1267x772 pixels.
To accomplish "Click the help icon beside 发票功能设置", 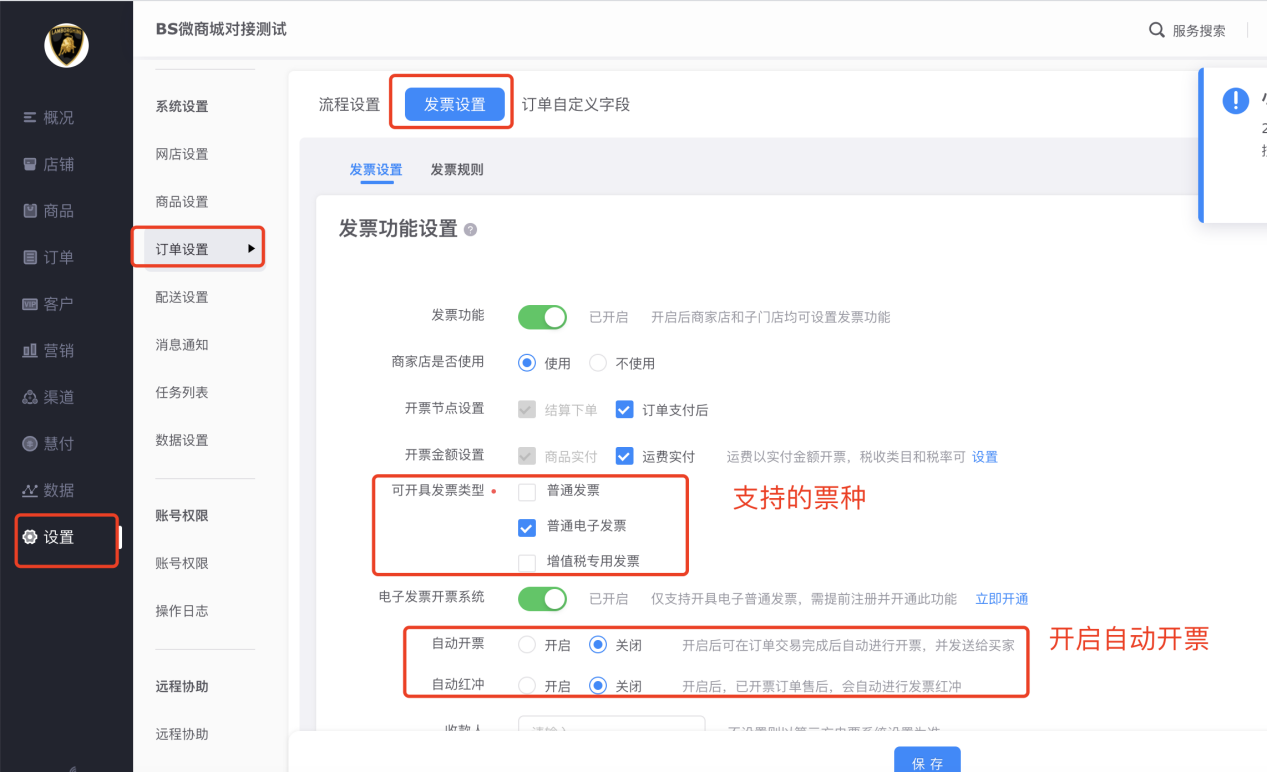I will click(471, 230).
